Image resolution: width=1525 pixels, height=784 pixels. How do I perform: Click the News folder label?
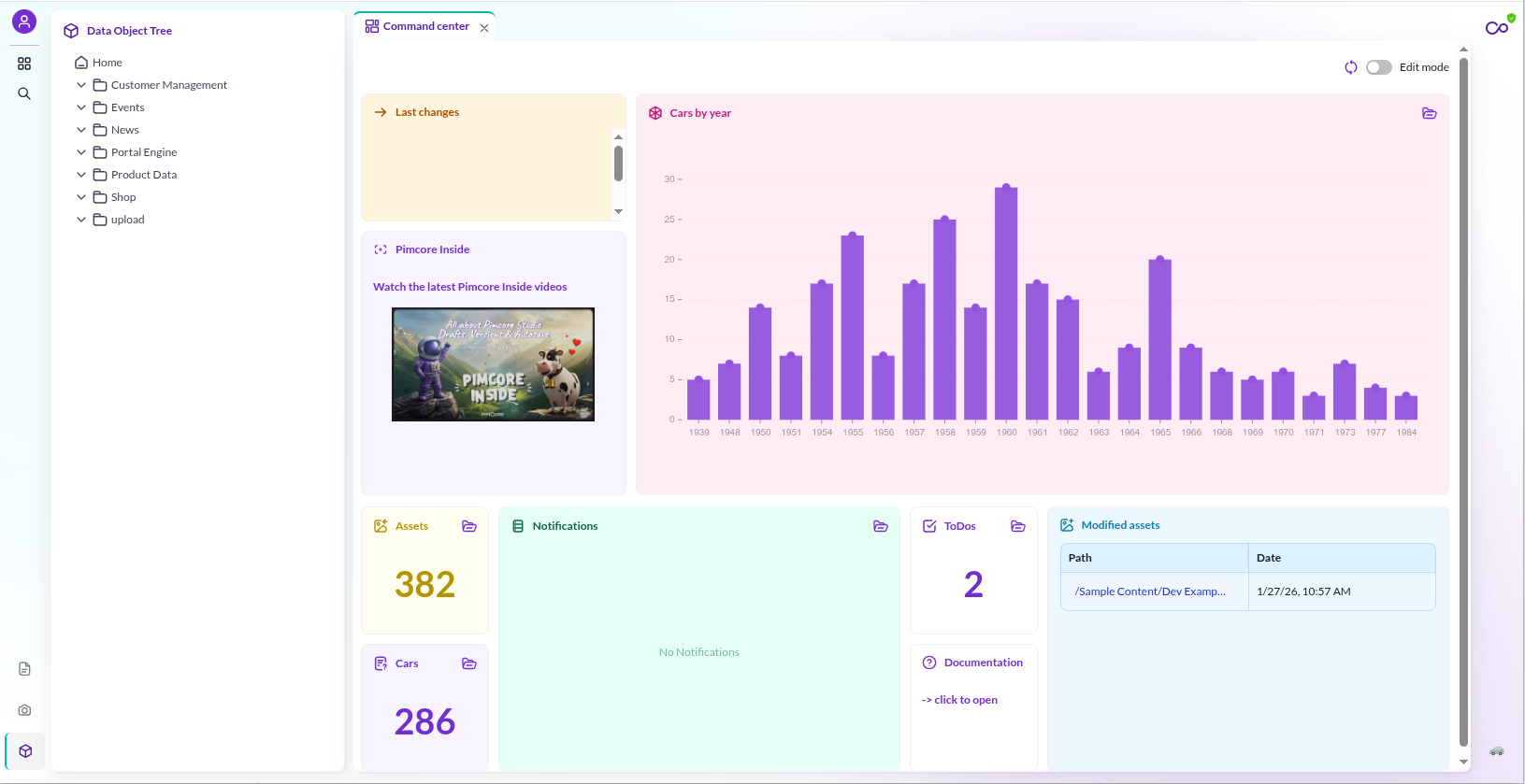tap(125, 130)
